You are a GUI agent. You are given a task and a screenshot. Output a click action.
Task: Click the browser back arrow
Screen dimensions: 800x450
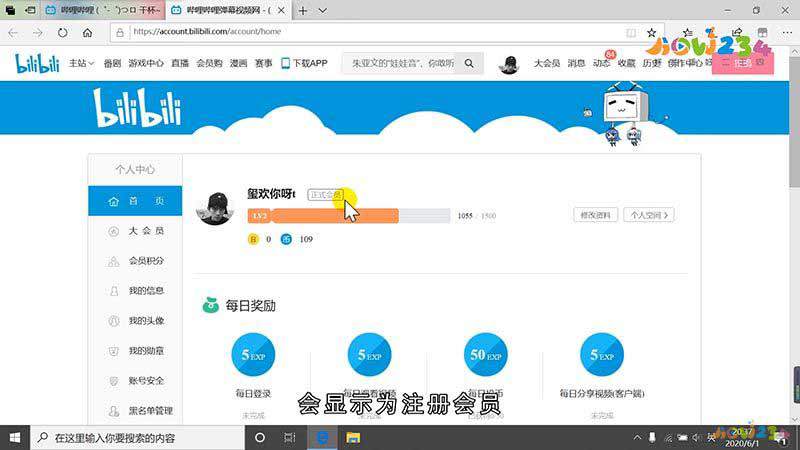[x=13, y=33]
